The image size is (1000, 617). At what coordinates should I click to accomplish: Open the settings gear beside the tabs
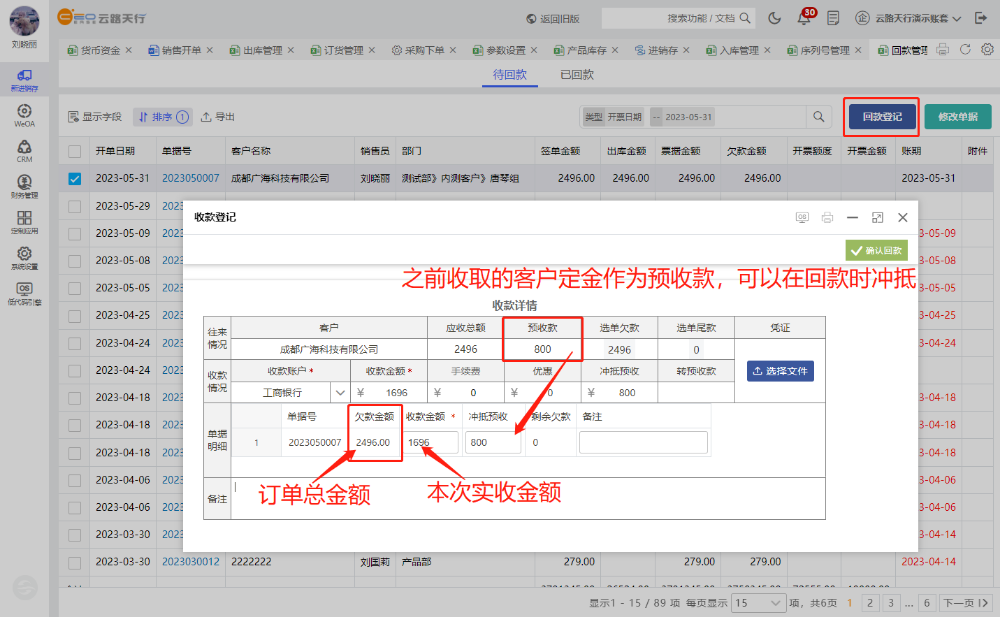coord(987,50)
